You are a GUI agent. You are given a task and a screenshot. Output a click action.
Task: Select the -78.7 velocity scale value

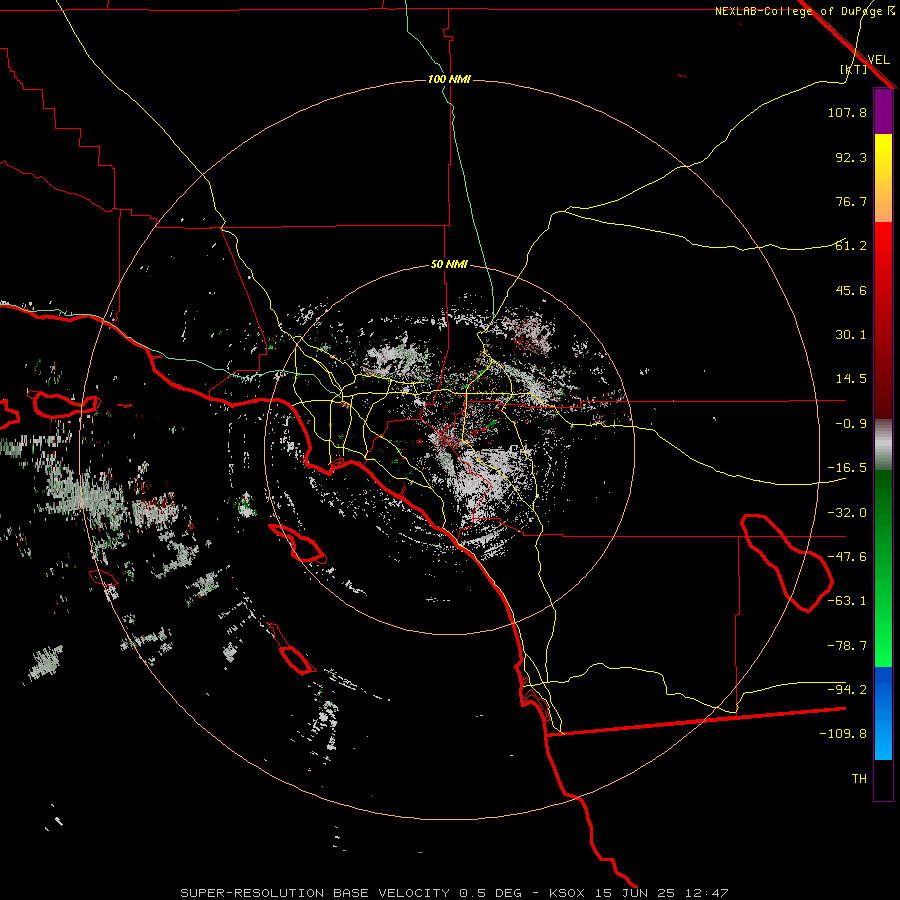pyautogui.click(x=847, y=646)
